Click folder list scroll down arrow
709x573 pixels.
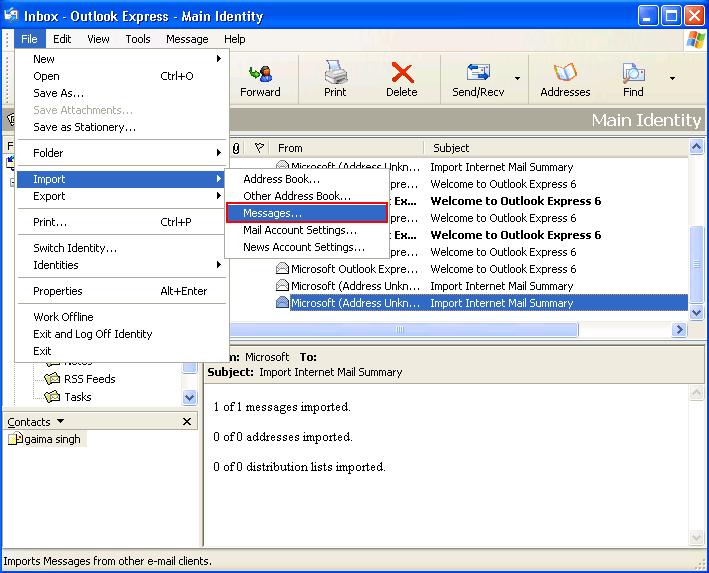(189, 397)
